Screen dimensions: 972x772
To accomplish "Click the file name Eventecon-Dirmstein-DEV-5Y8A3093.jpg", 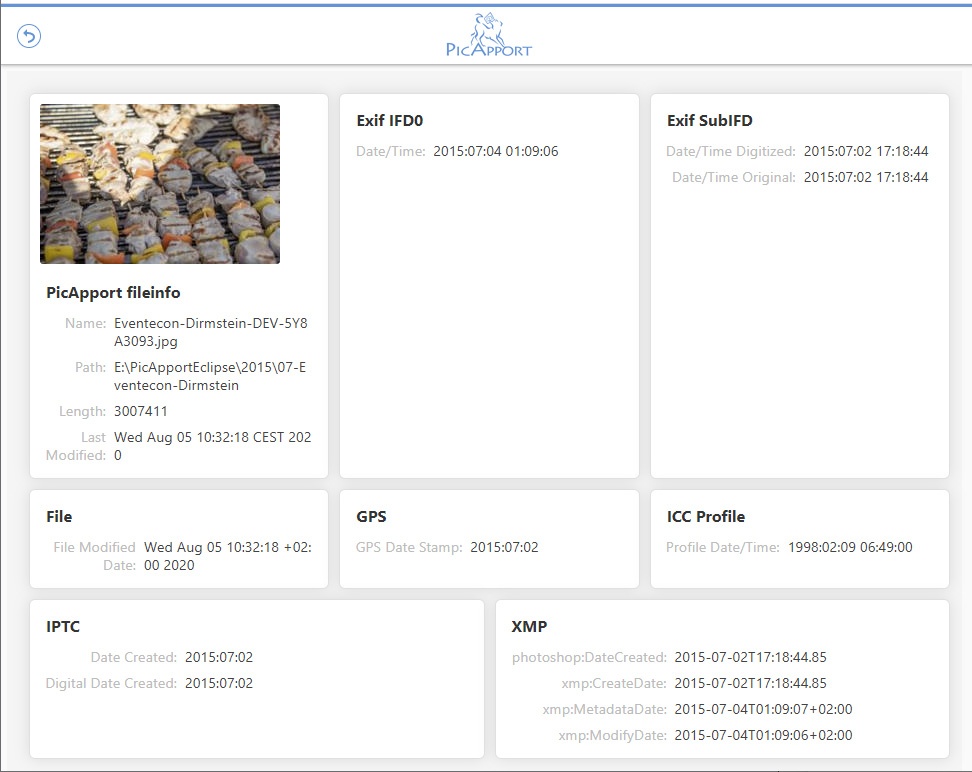I will pos(211,333).
